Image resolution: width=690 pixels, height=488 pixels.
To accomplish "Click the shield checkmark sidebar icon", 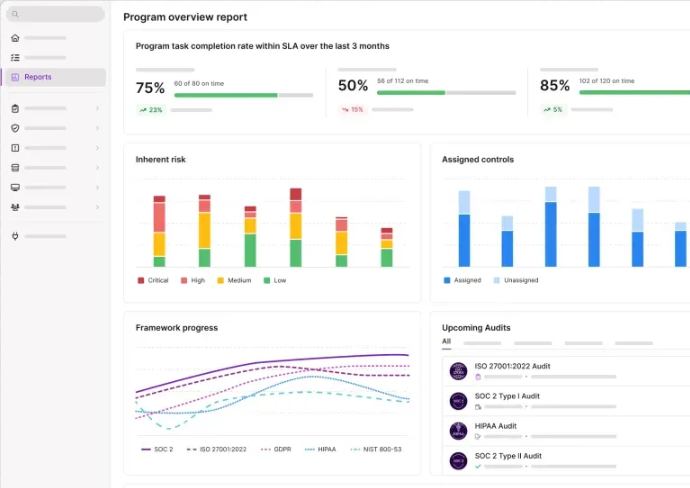I will point(15,128).
